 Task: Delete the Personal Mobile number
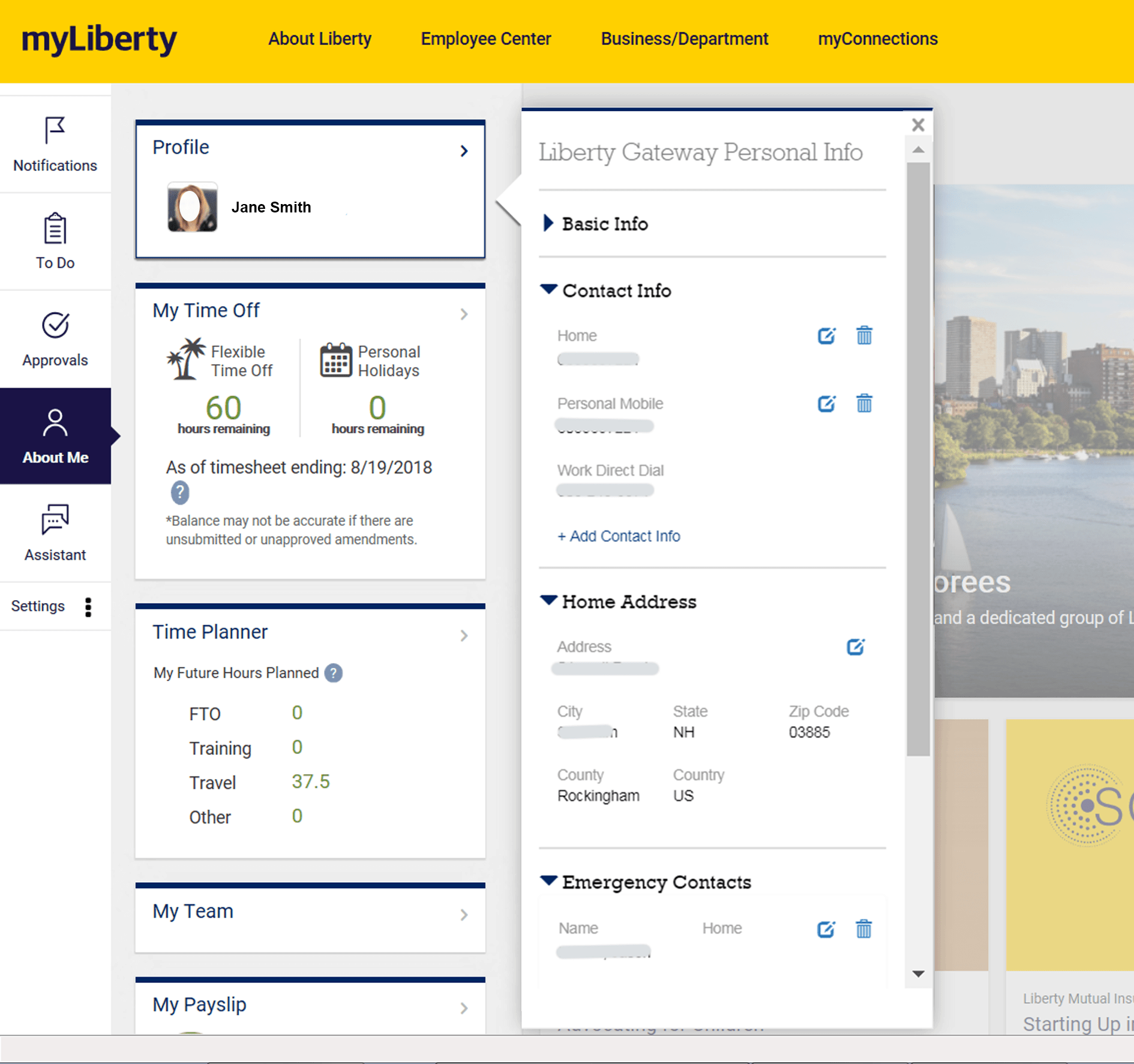point(864,403)
